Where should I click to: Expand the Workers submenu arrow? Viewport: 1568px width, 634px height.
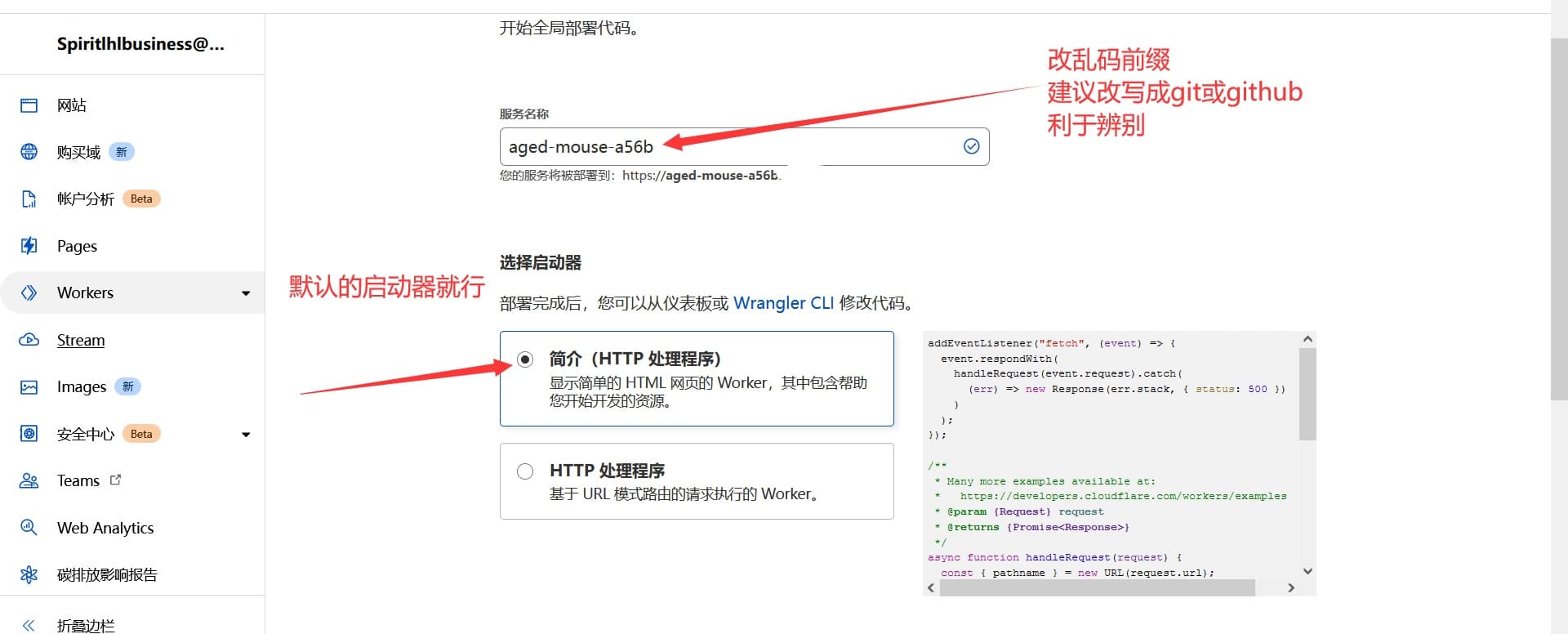point(246,293)
